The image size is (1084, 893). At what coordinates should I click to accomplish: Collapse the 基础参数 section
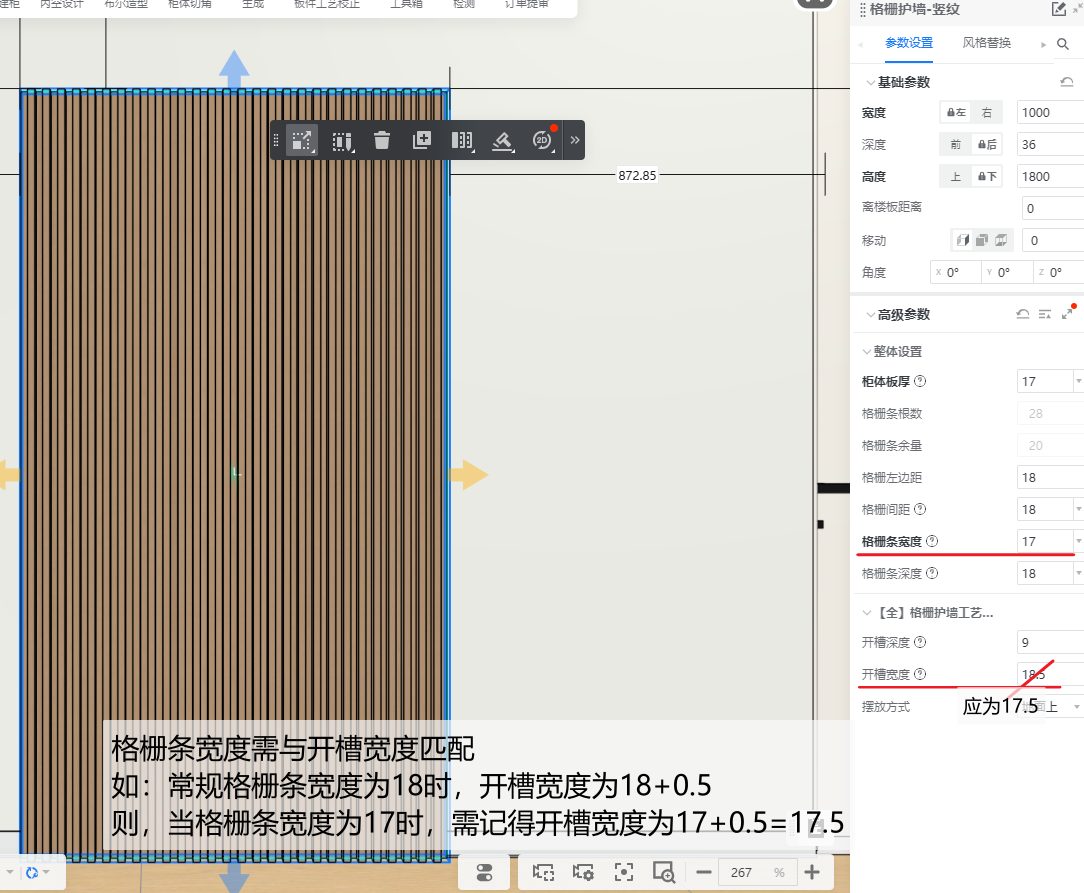pos(866,82)
